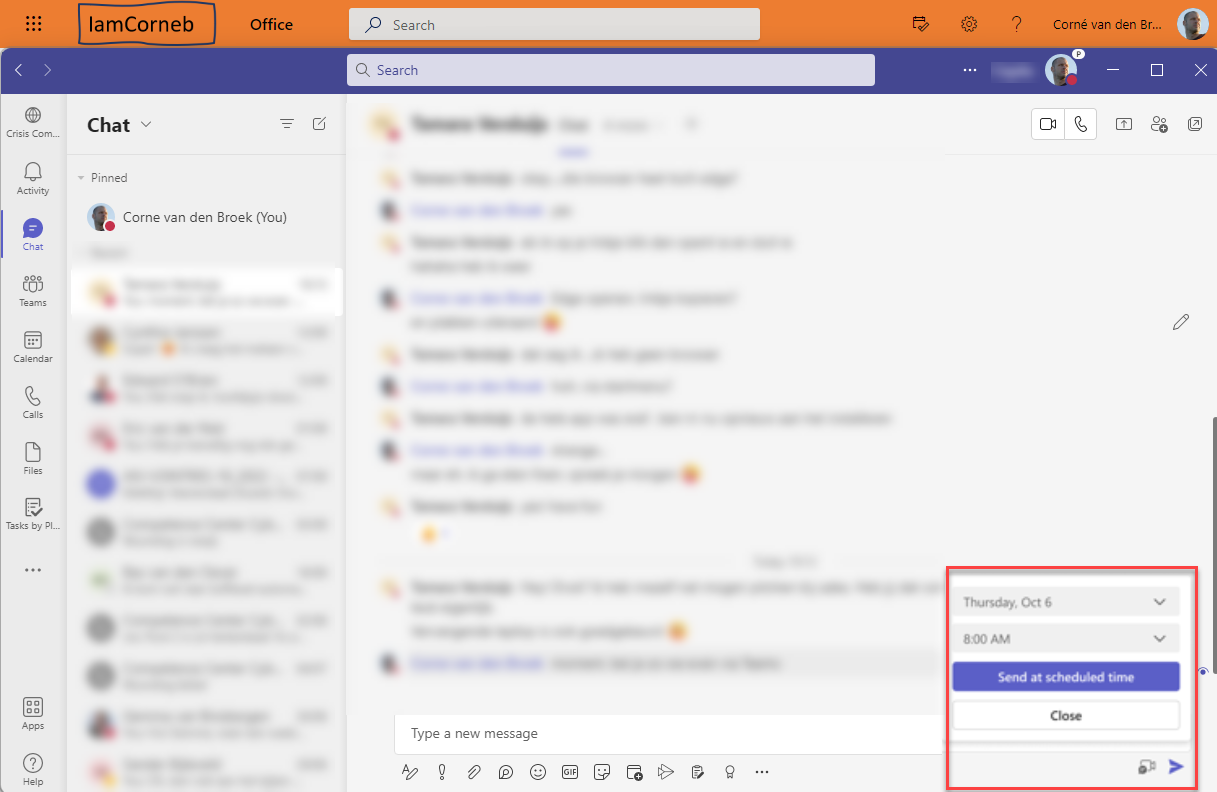Screen dimensions: 1217x792
Task: Record a video clip
Action: pyautogui.click(x=1146, y=767)
